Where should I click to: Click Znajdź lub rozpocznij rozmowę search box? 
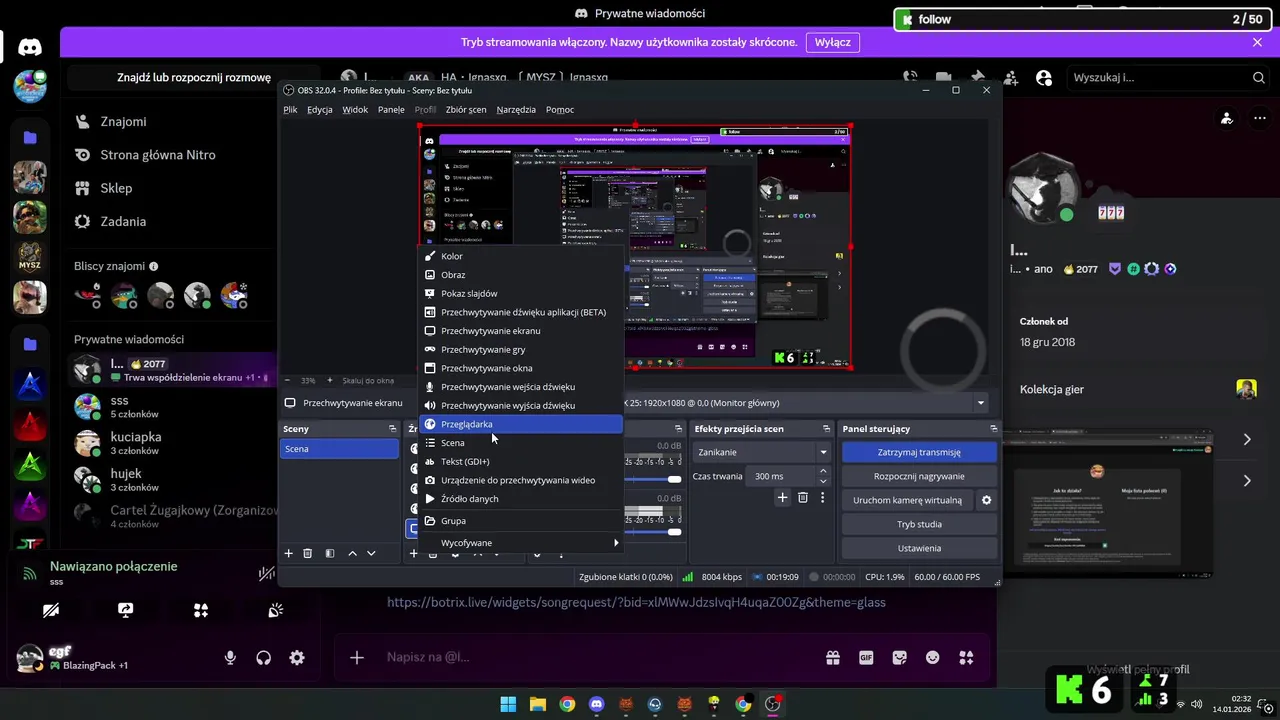[193, 77]
